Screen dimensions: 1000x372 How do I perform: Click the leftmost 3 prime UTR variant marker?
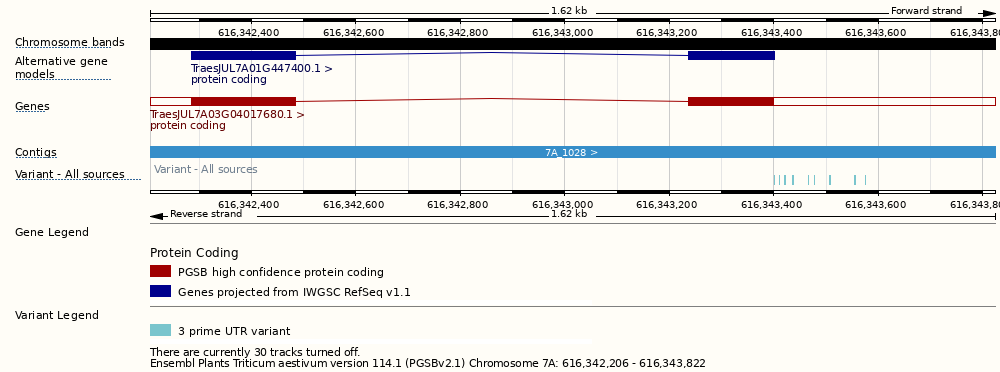pos(774,180)
